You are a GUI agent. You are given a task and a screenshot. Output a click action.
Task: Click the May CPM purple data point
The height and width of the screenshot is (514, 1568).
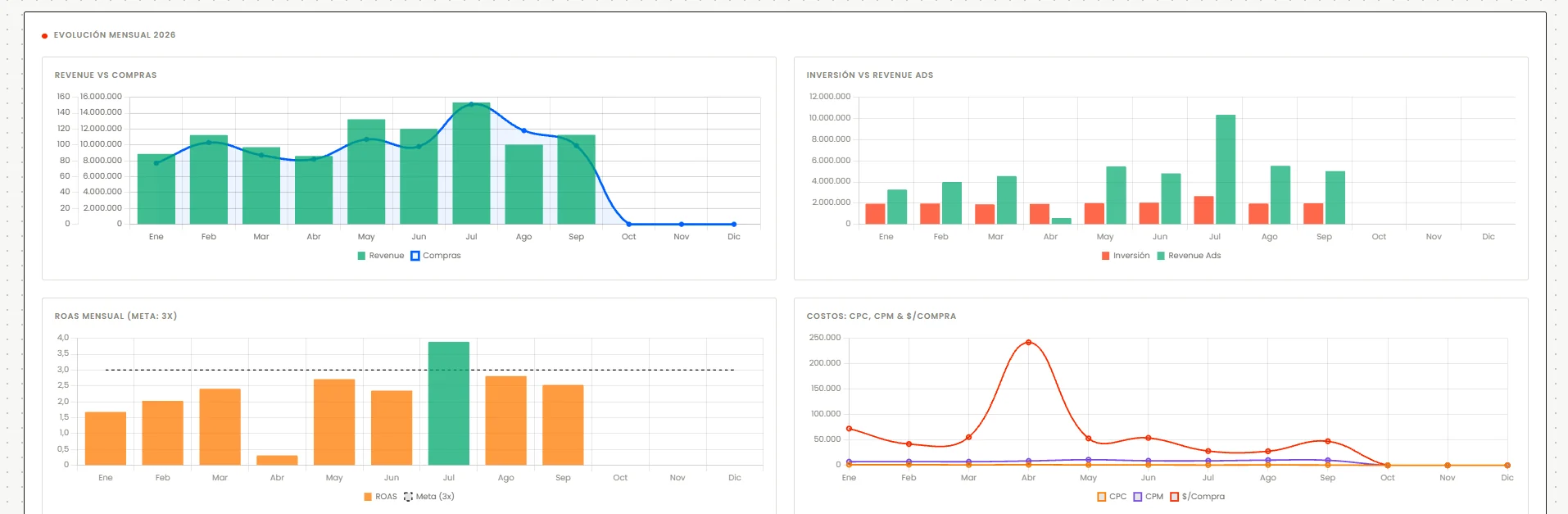(x=1089, y=460)
